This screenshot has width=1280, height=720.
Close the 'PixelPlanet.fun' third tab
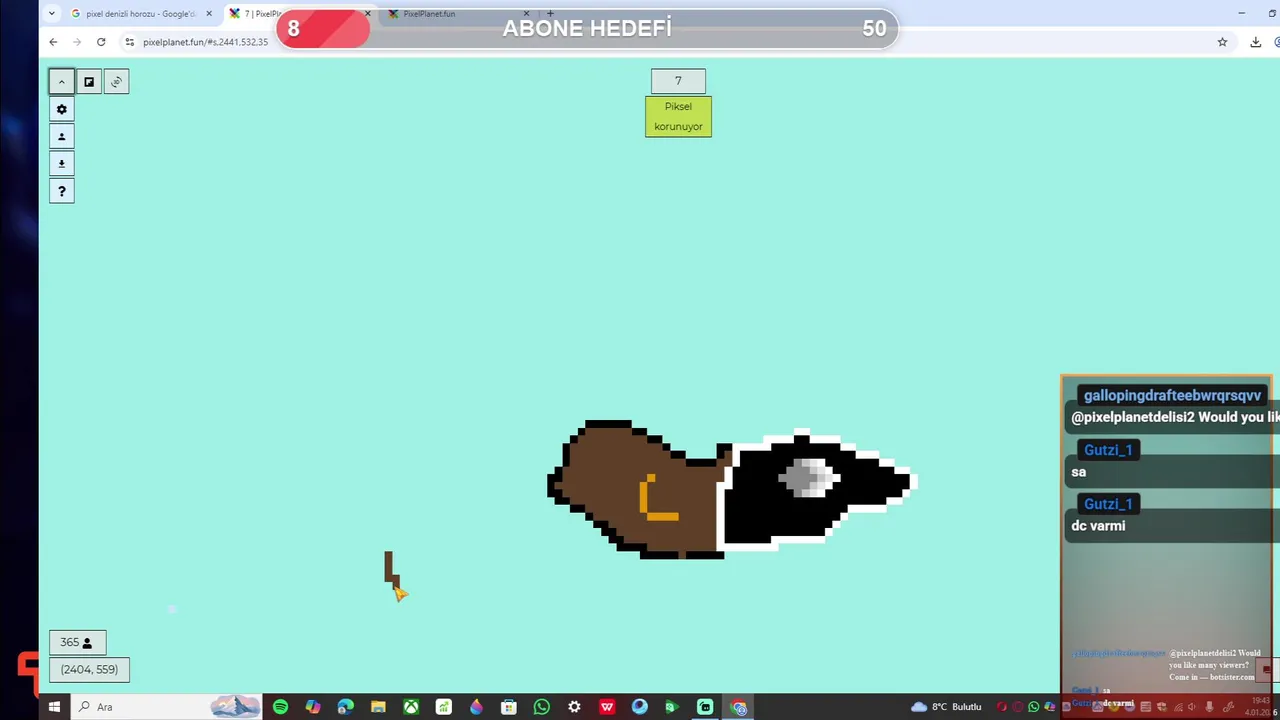click(x=526, y=14)
